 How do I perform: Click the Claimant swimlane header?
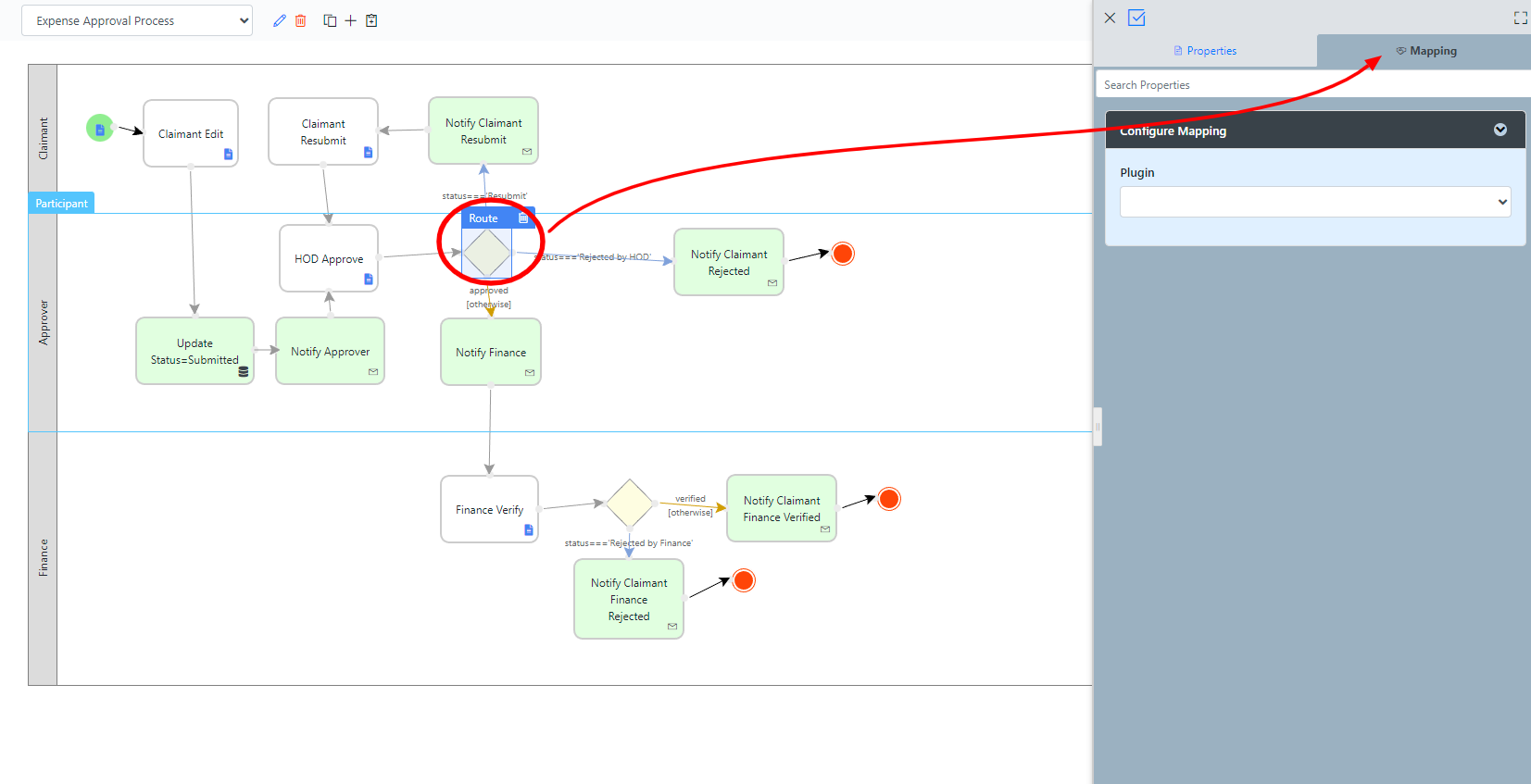pyautogui.click(x=43, y=139)
